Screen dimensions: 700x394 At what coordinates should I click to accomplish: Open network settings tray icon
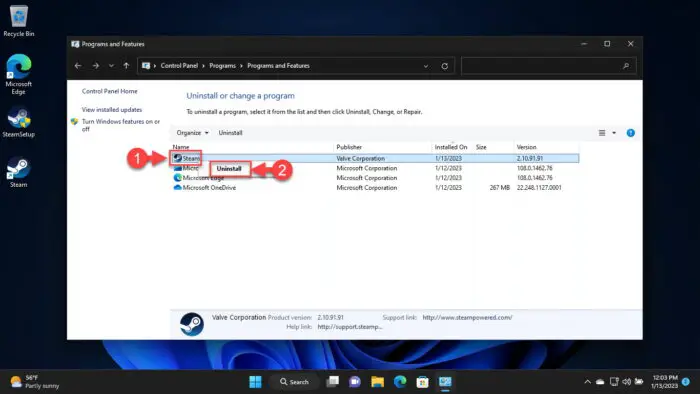[x=614, y=382]
